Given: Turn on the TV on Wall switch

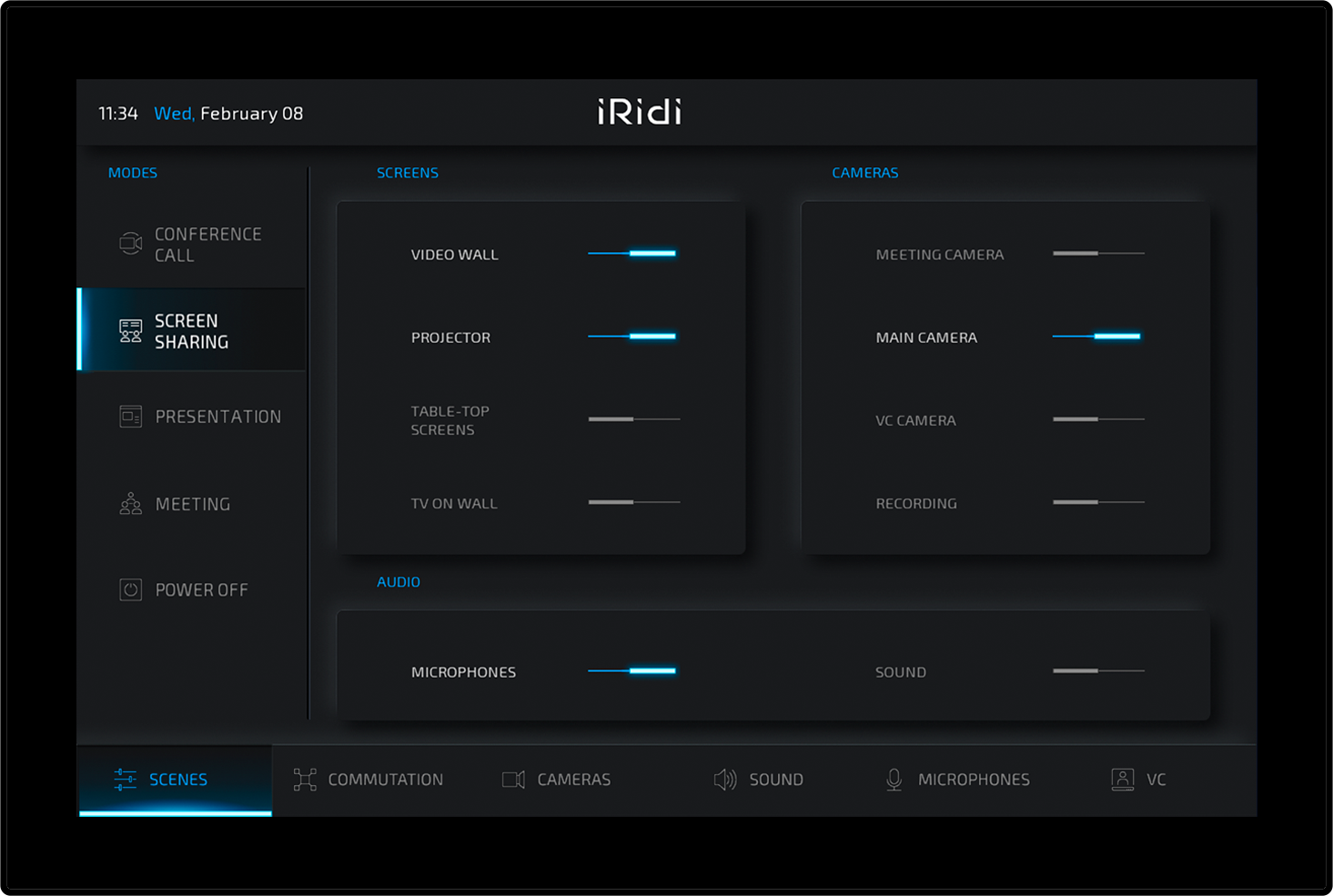Looking at the screenshot, I should [x=633, y=502].
